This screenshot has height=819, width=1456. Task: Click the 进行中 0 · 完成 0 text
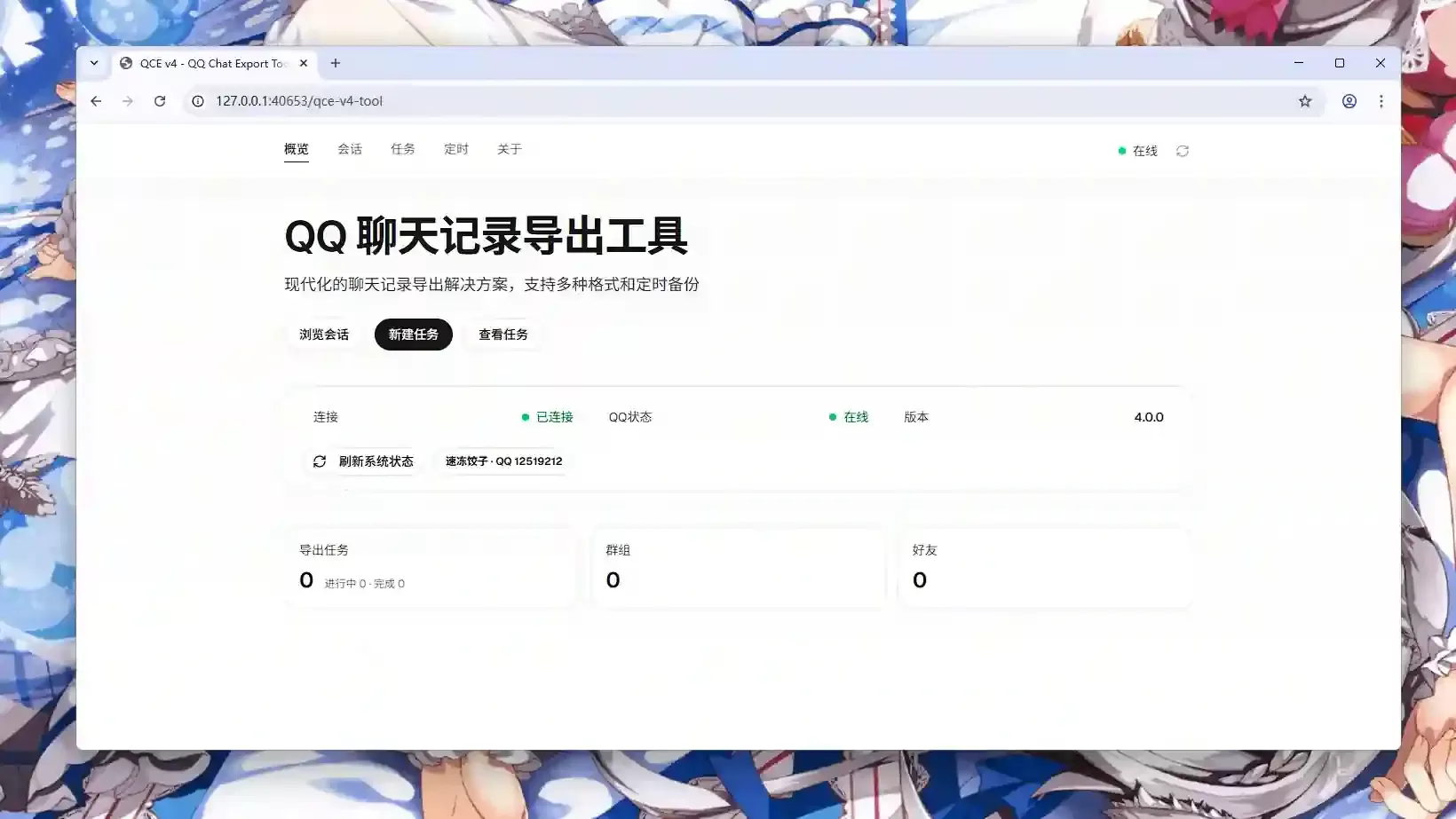[x=365, y=584]
